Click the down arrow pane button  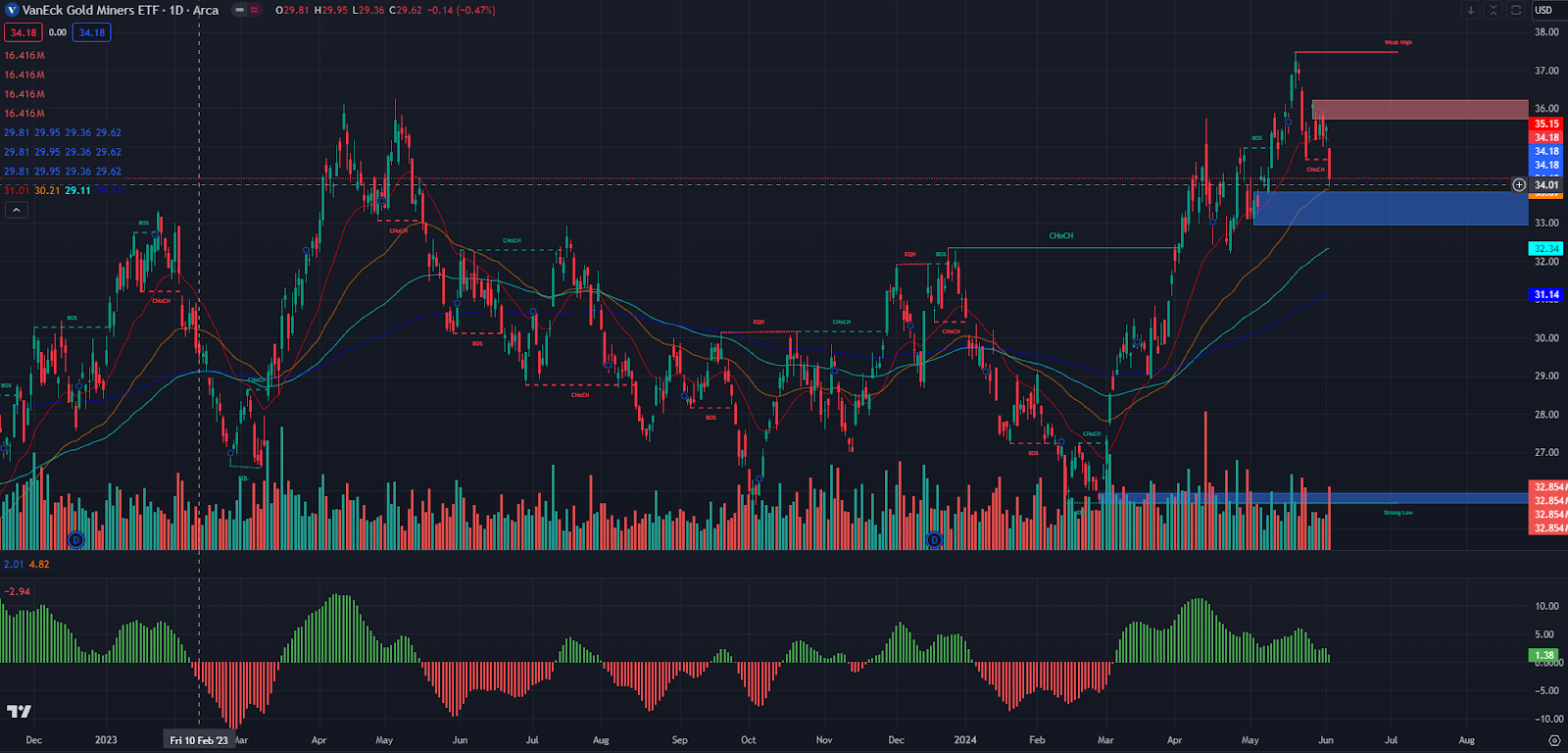(1471, 10)
